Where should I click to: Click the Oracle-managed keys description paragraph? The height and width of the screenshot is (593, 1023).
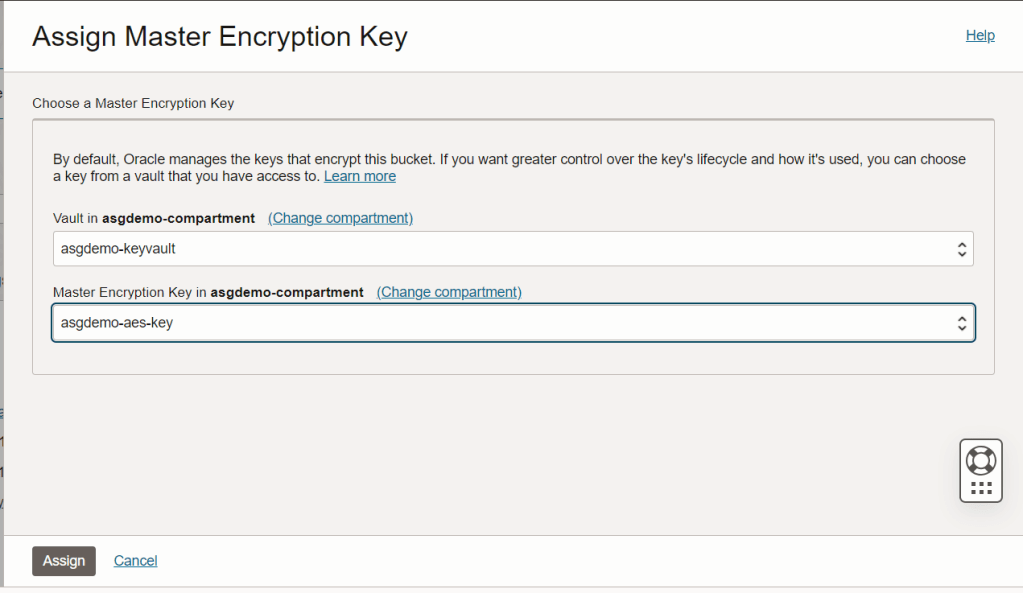[x=500, y=159]
